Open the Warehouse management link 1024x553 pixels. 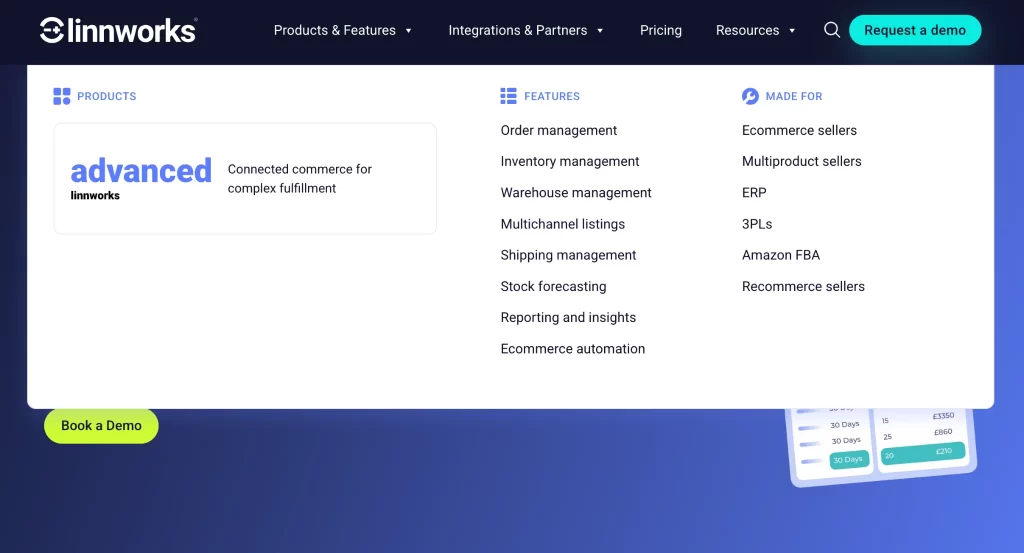575,193
